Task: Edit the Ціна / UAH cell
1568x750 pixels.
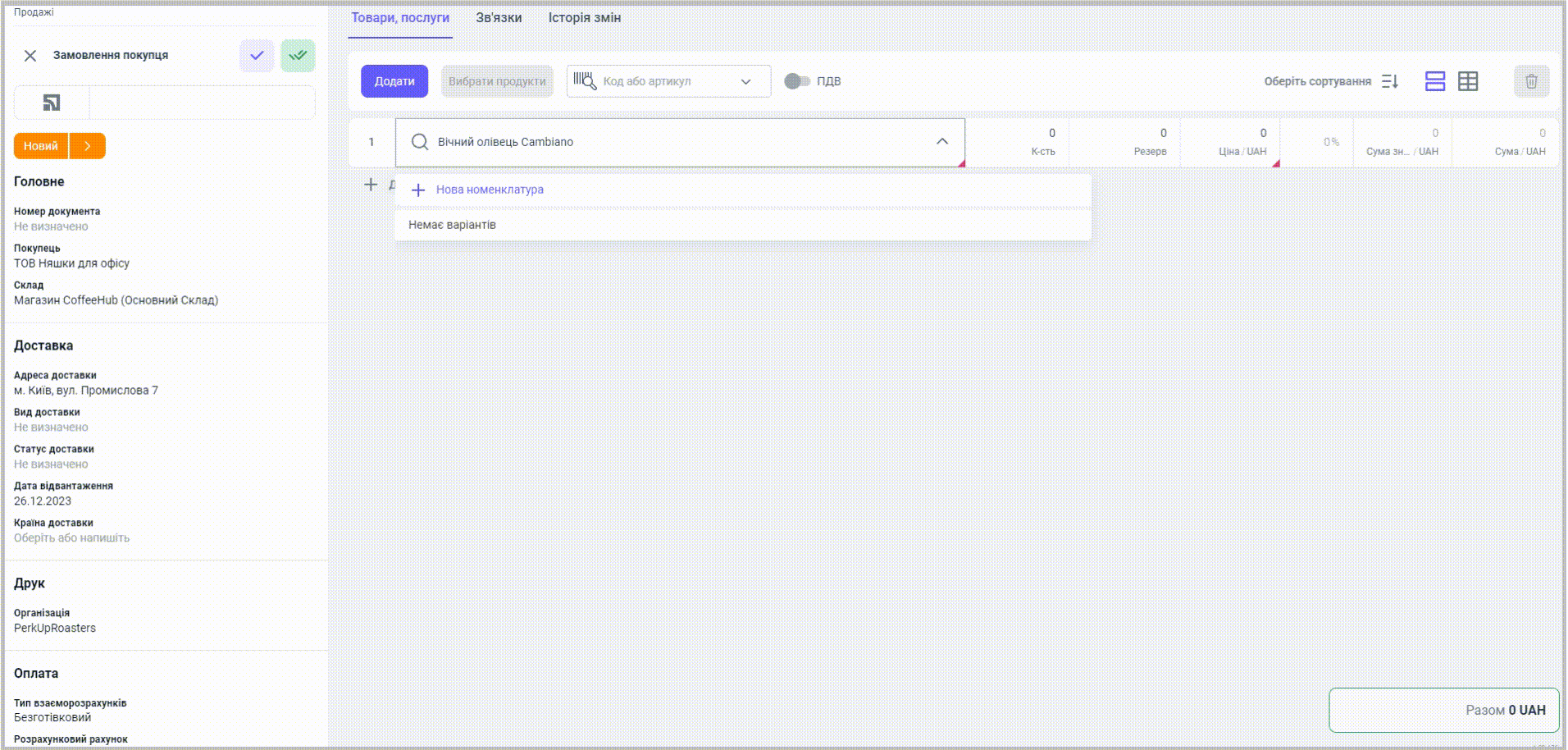Action: pyautogui.click(x=1230, y=143)
